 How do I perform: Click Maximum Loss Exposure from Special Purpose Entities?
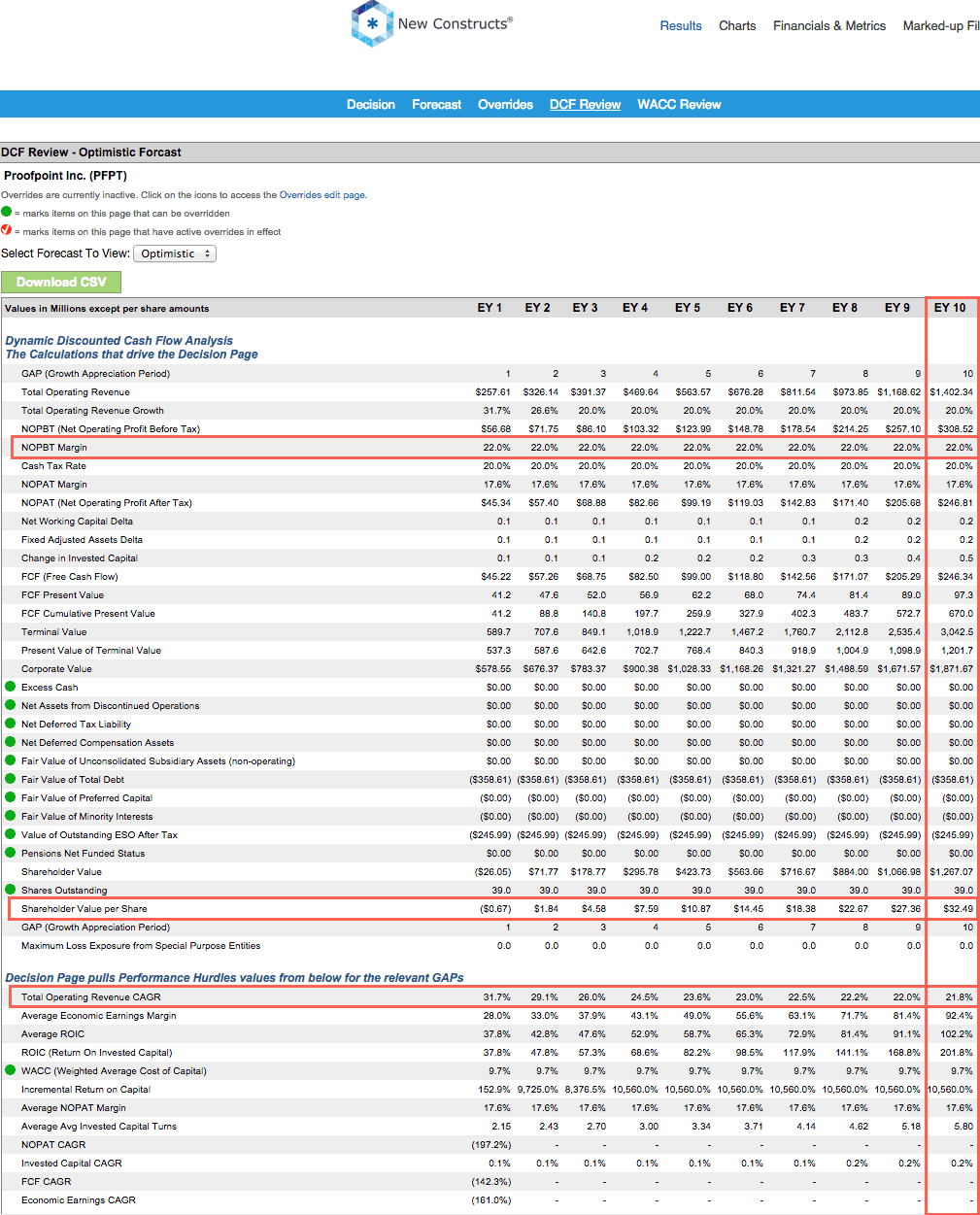point(141,946)
